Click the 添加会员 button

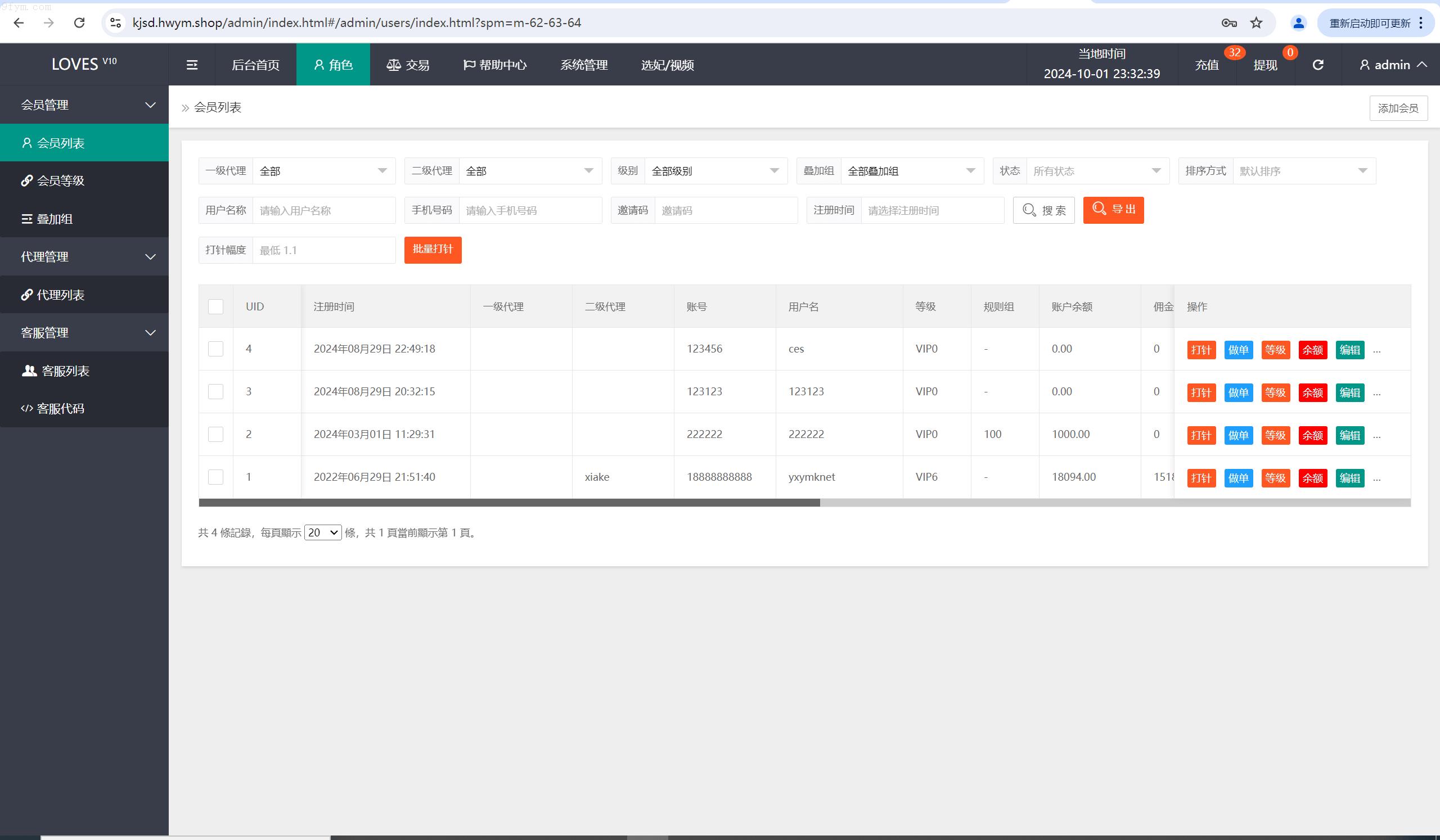coord(1398,108)
